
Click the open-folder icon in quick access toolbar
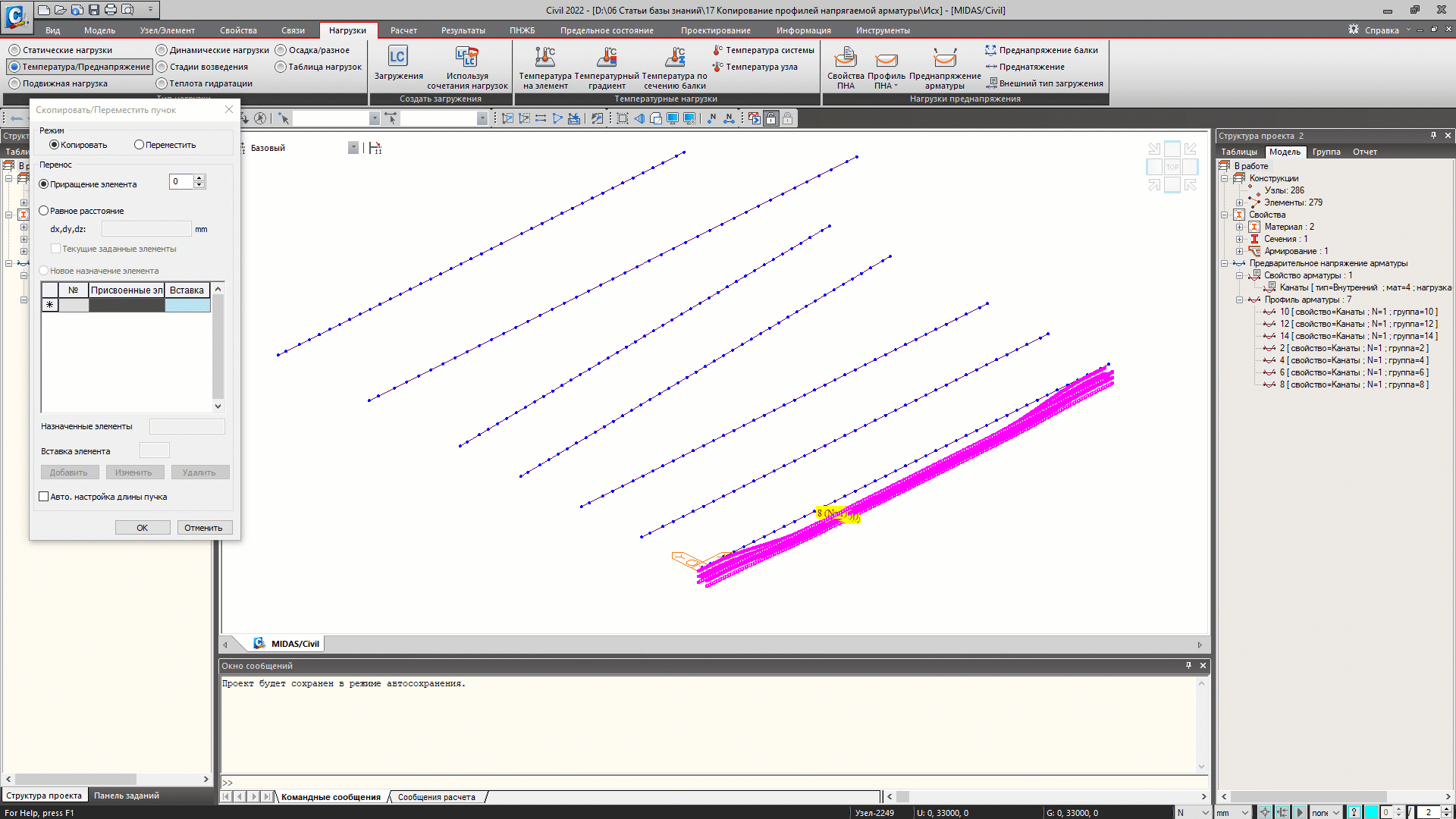(61, 10)
